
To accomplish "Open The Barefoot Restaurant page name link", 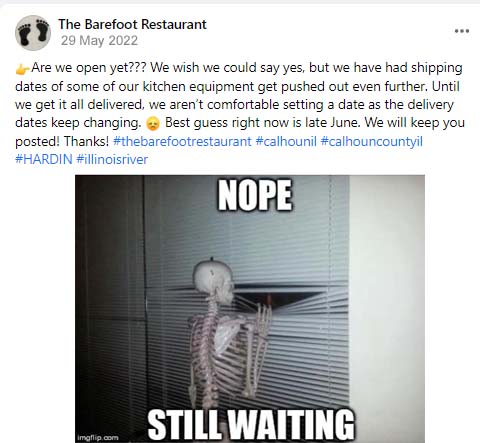I will coord(132,24).
